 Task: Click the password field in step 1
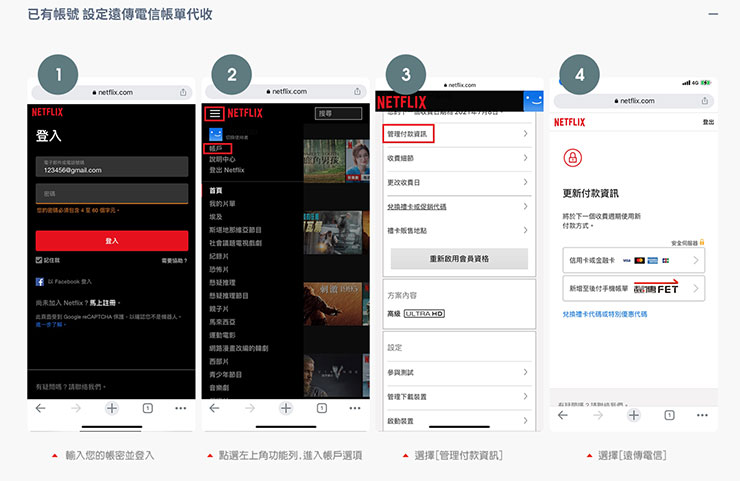112,194
